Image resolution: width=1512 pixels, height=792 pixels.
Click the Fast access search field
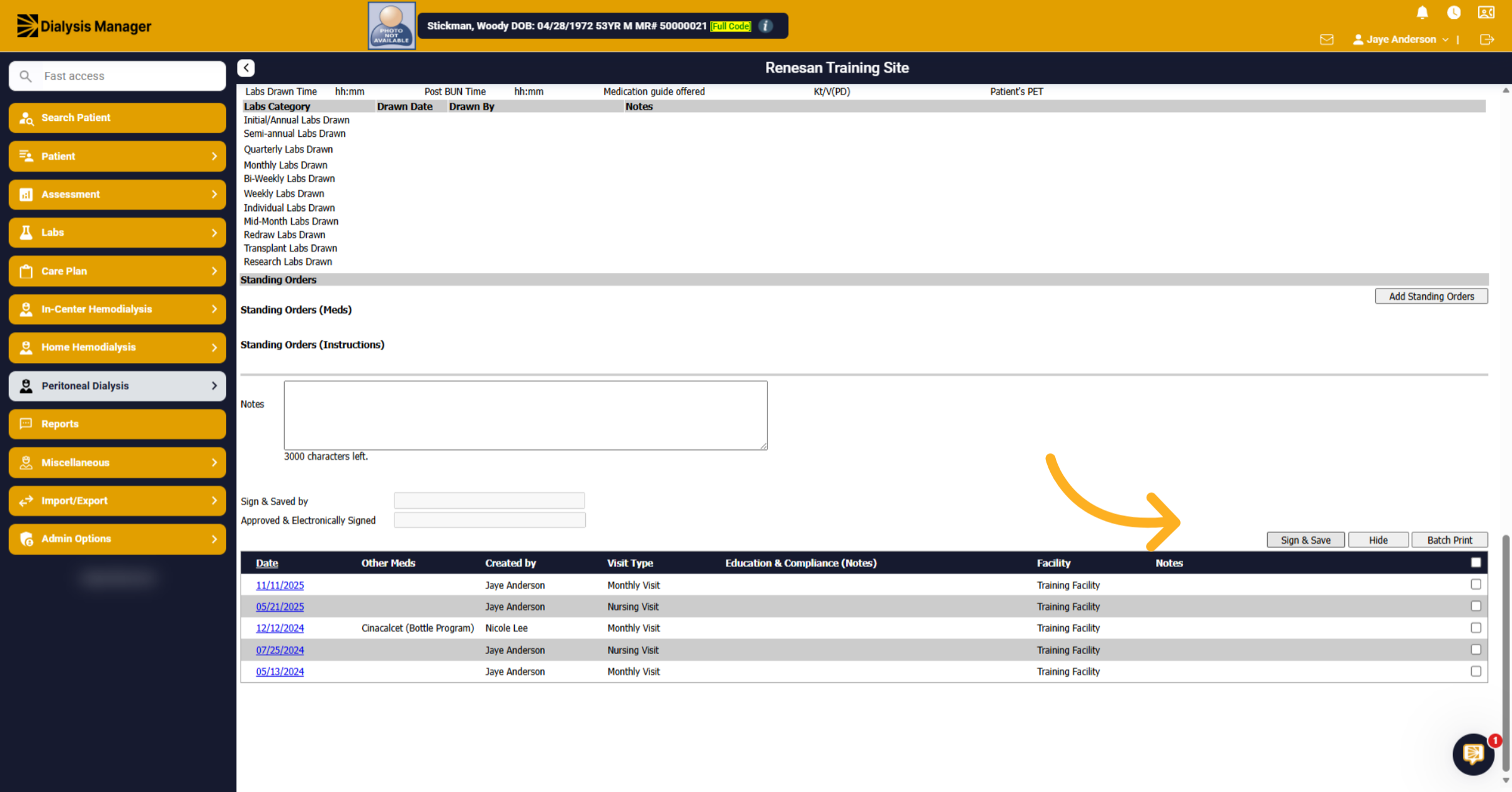[117, 76]
